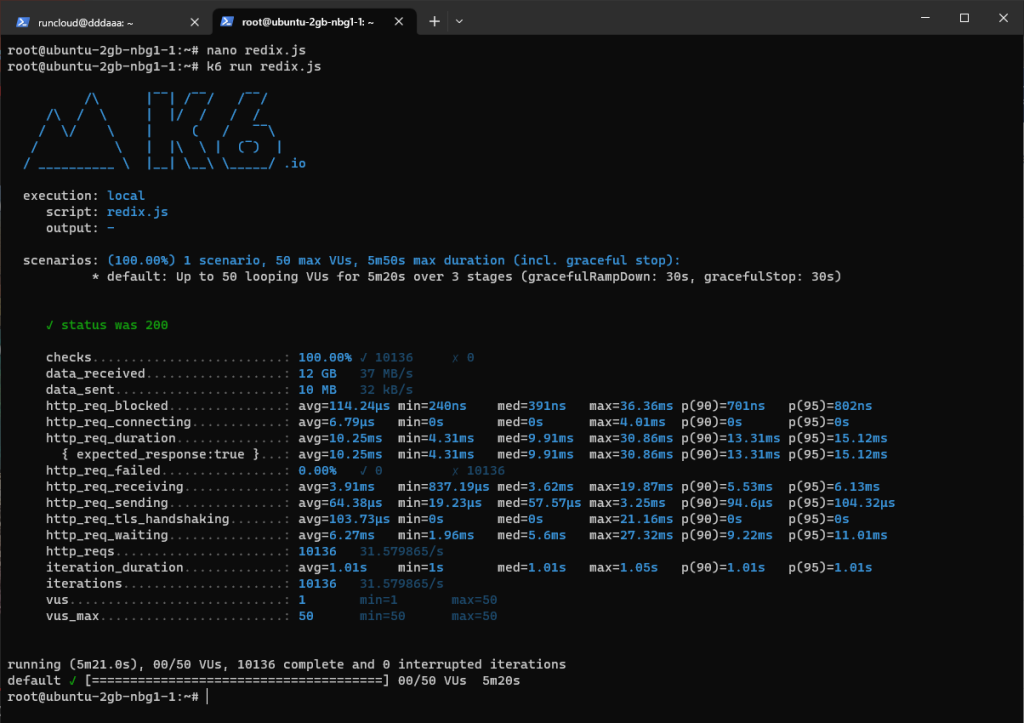Viewport: 1024px width, 723px height.
Task: Click http_req_receiving min=837.19µs value
Action: [443, 487]
